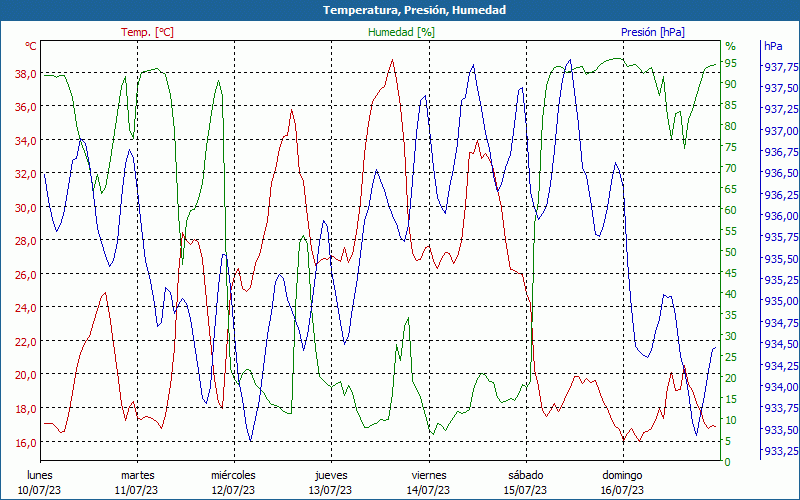Click the 32,0 temperature axis value
This screenshot has width=800, height=500.
coord(26,174)
